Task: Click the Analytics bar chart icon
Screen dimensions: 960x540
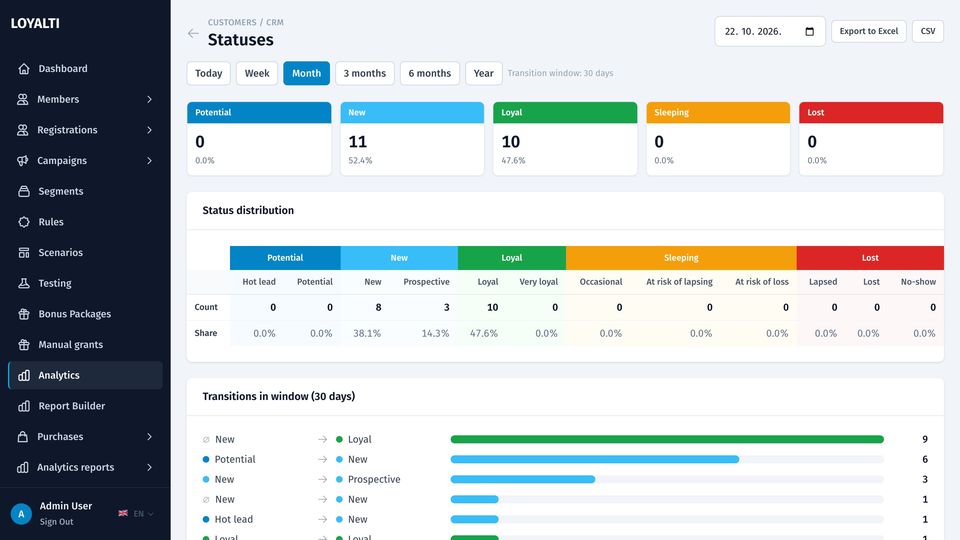Action: coord(24,375)
